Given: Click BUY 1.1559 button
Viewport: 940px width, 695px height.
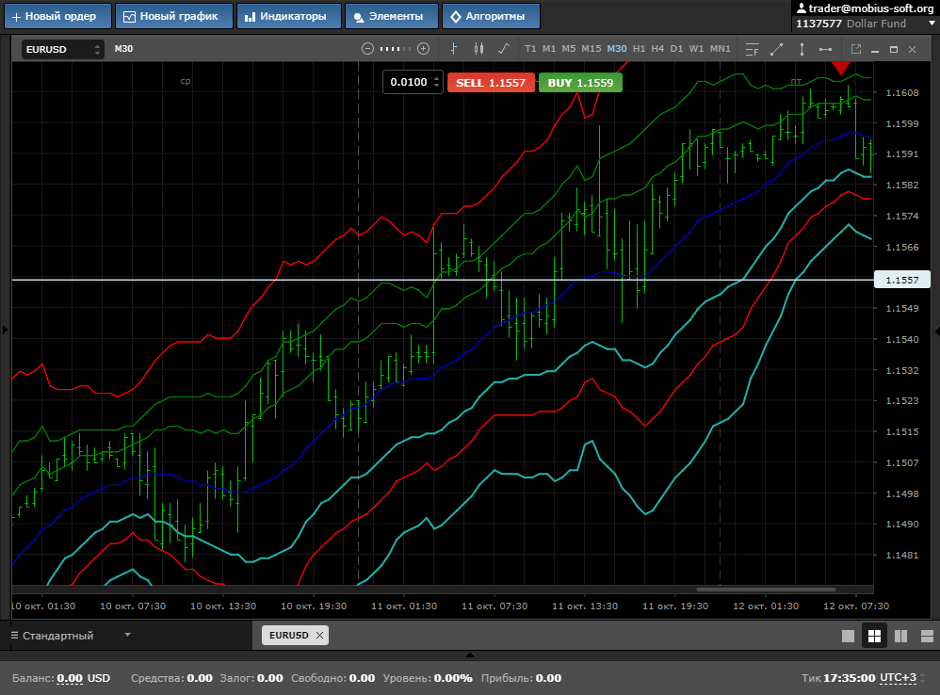Looking at the screenshot, I should tap(580, 83).
